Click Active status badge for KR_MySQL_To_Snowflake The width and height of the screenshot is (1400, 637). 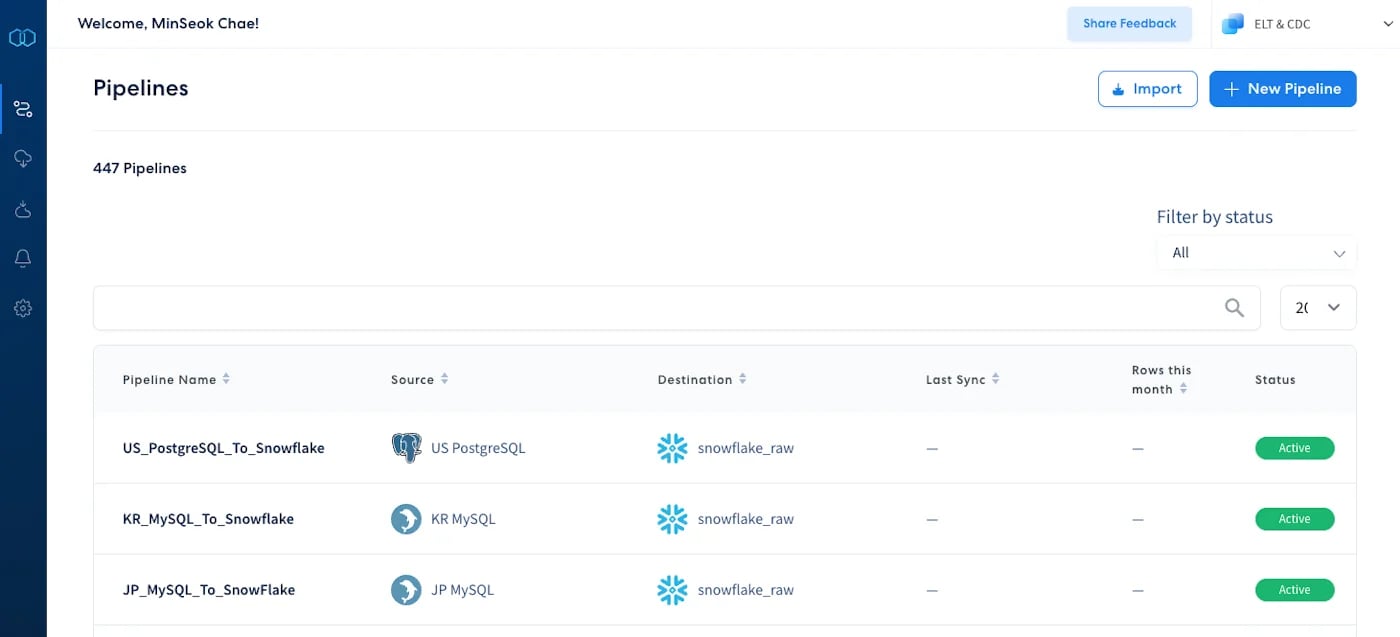1294,519
